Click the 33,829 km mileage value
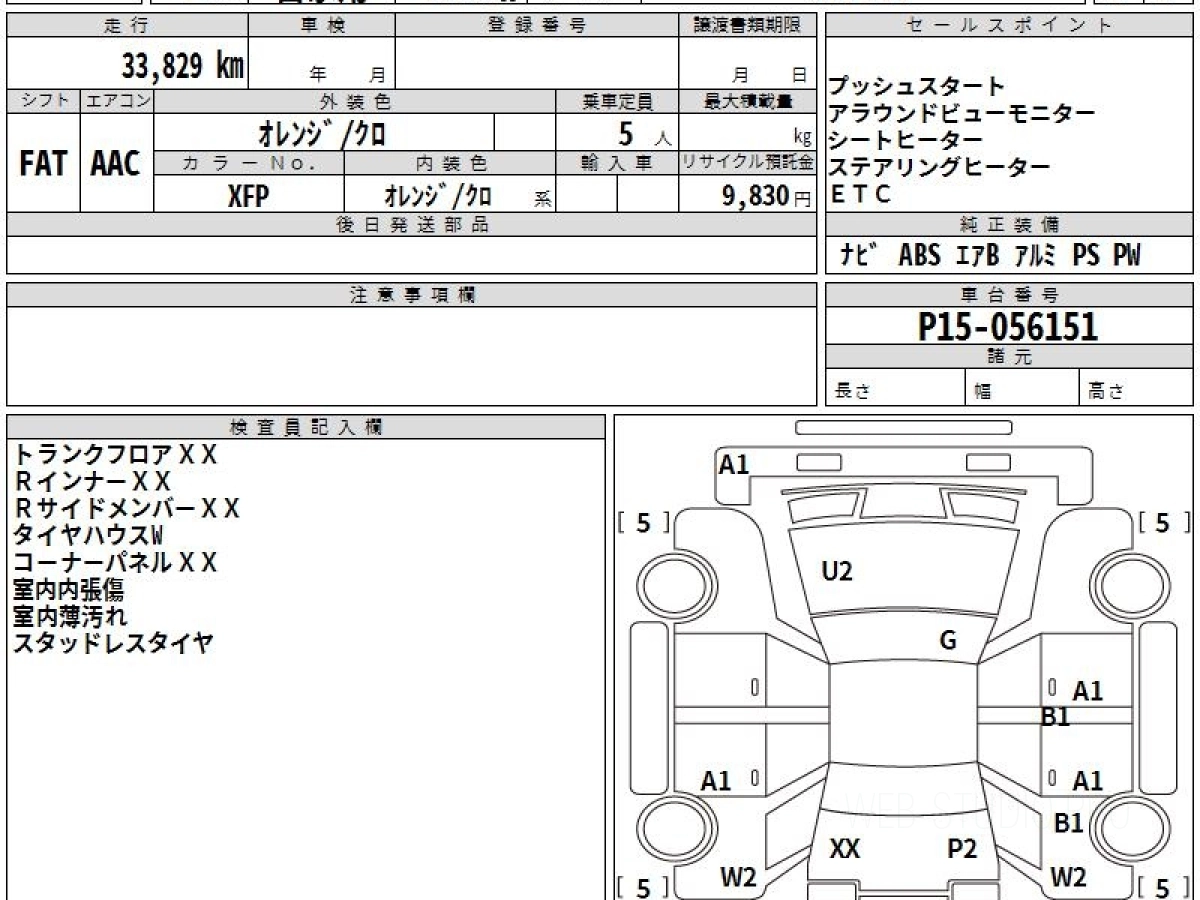 click(x=182, y=66)
